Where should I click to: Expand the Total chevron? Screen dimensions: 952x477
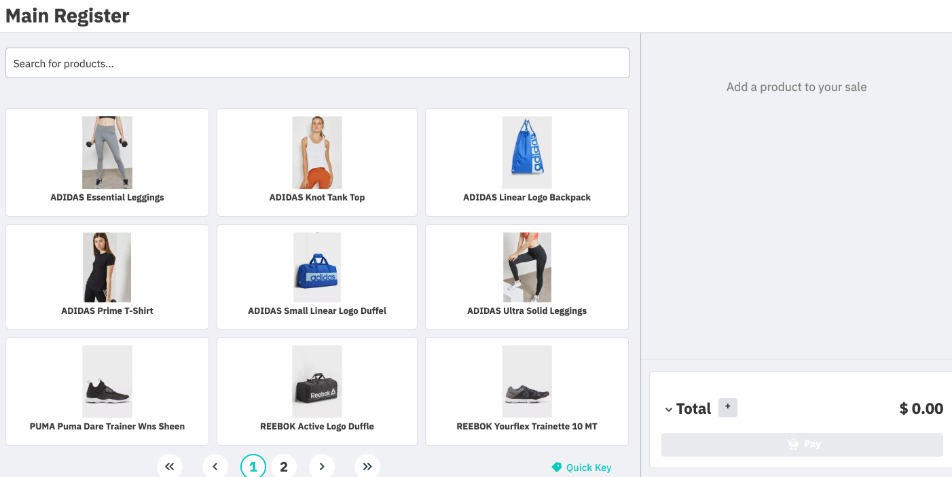click(668, 409)
